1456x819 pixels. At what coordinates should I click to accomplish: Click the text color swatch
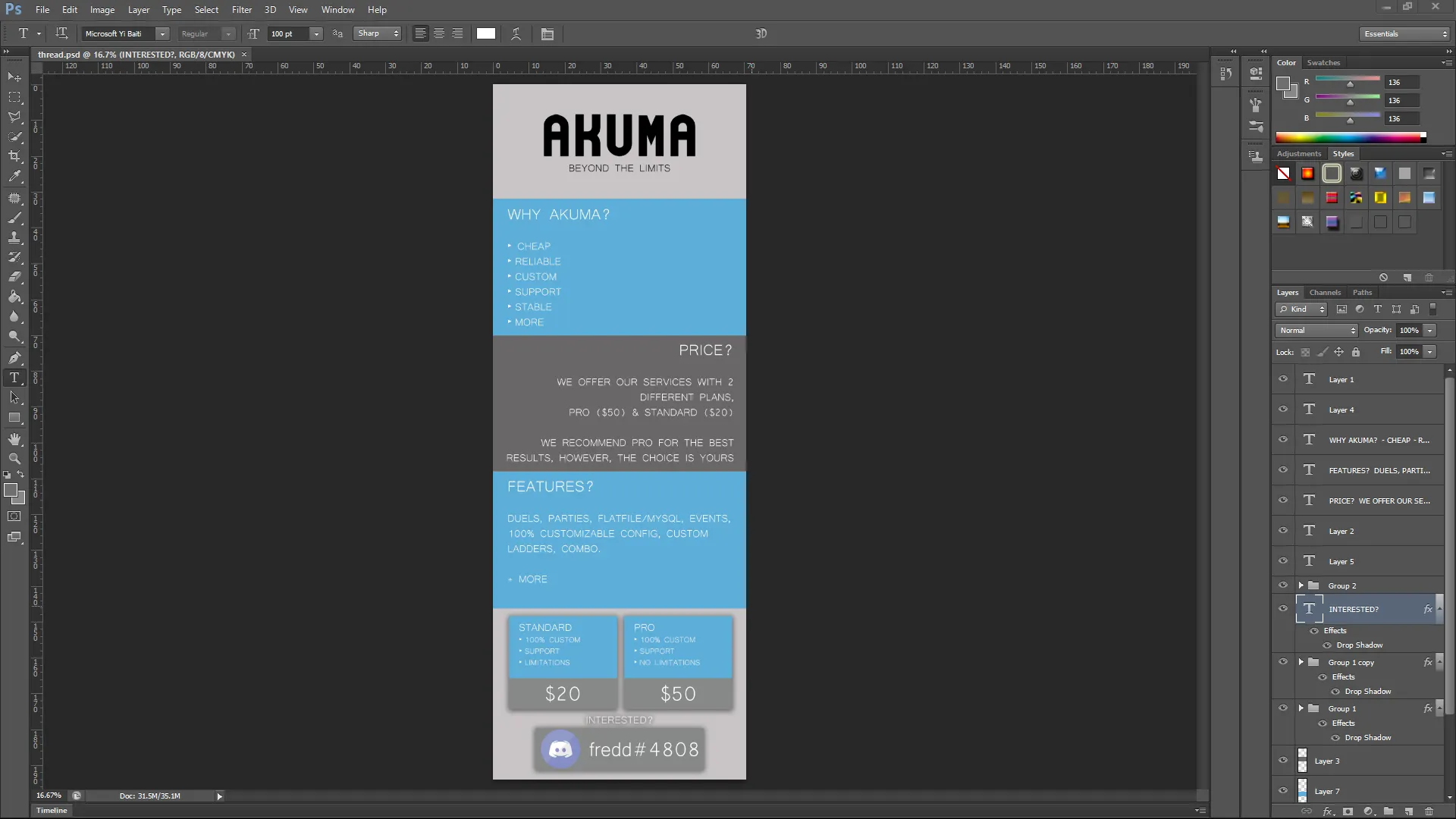(486, 33)
